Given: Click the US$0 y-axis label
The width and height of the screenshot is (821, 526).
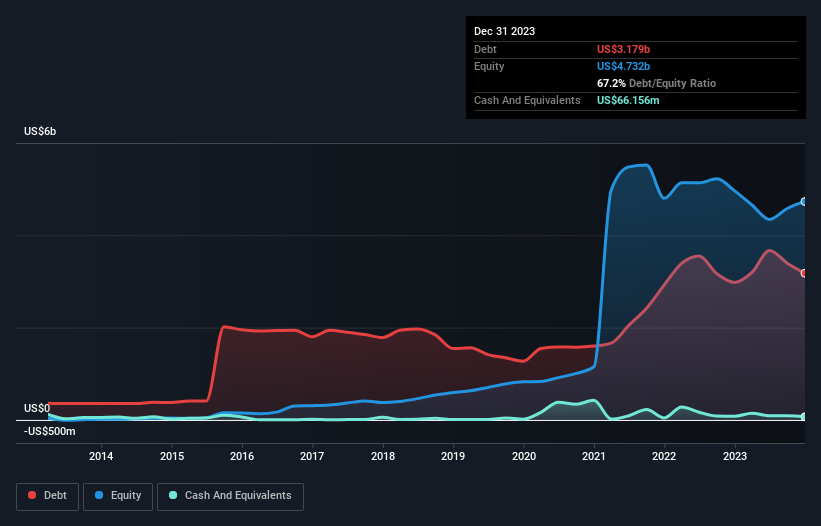Looking at the screenshot, I should (37, 408).
